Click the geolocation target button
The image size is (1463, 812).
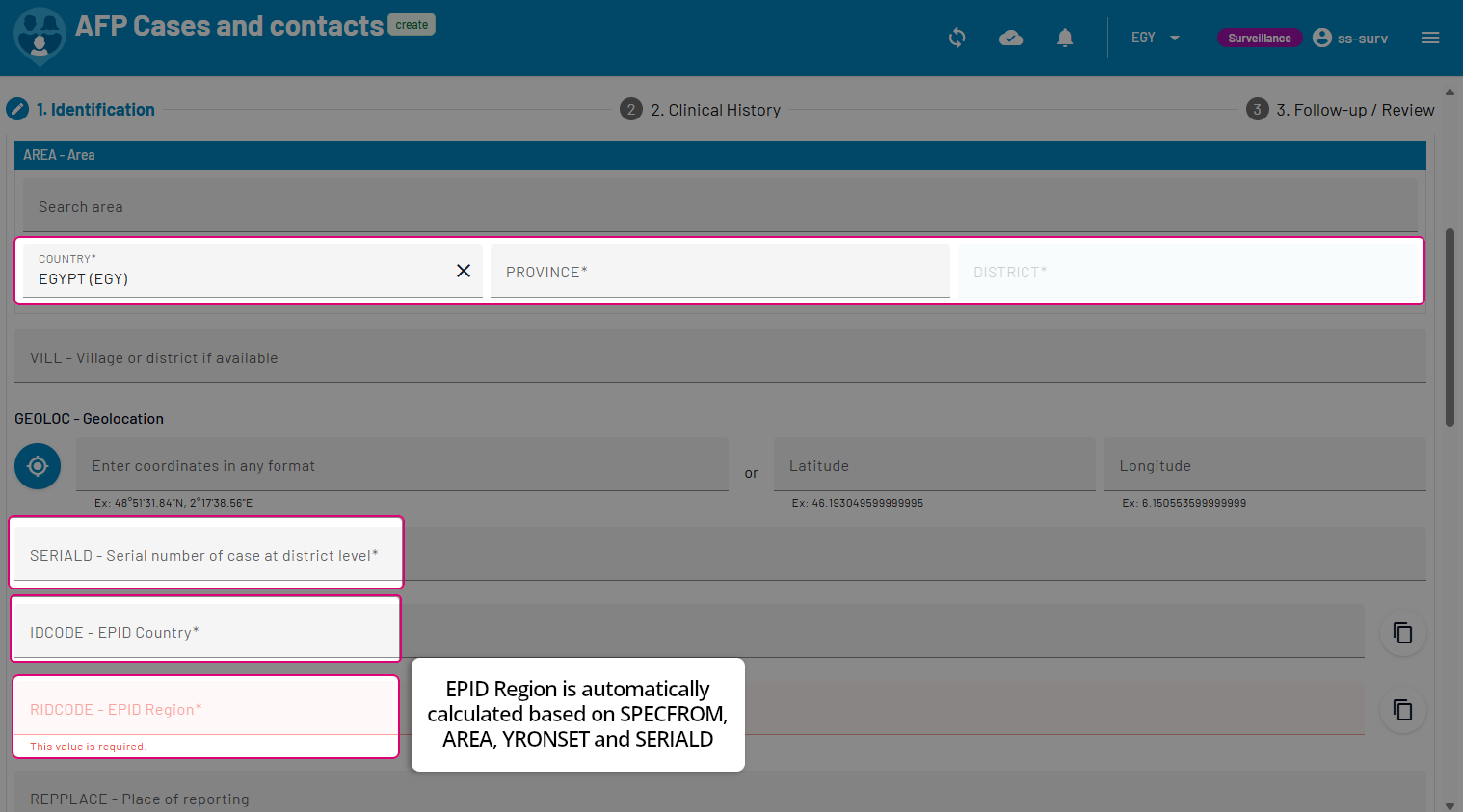(x=38, y=466)
